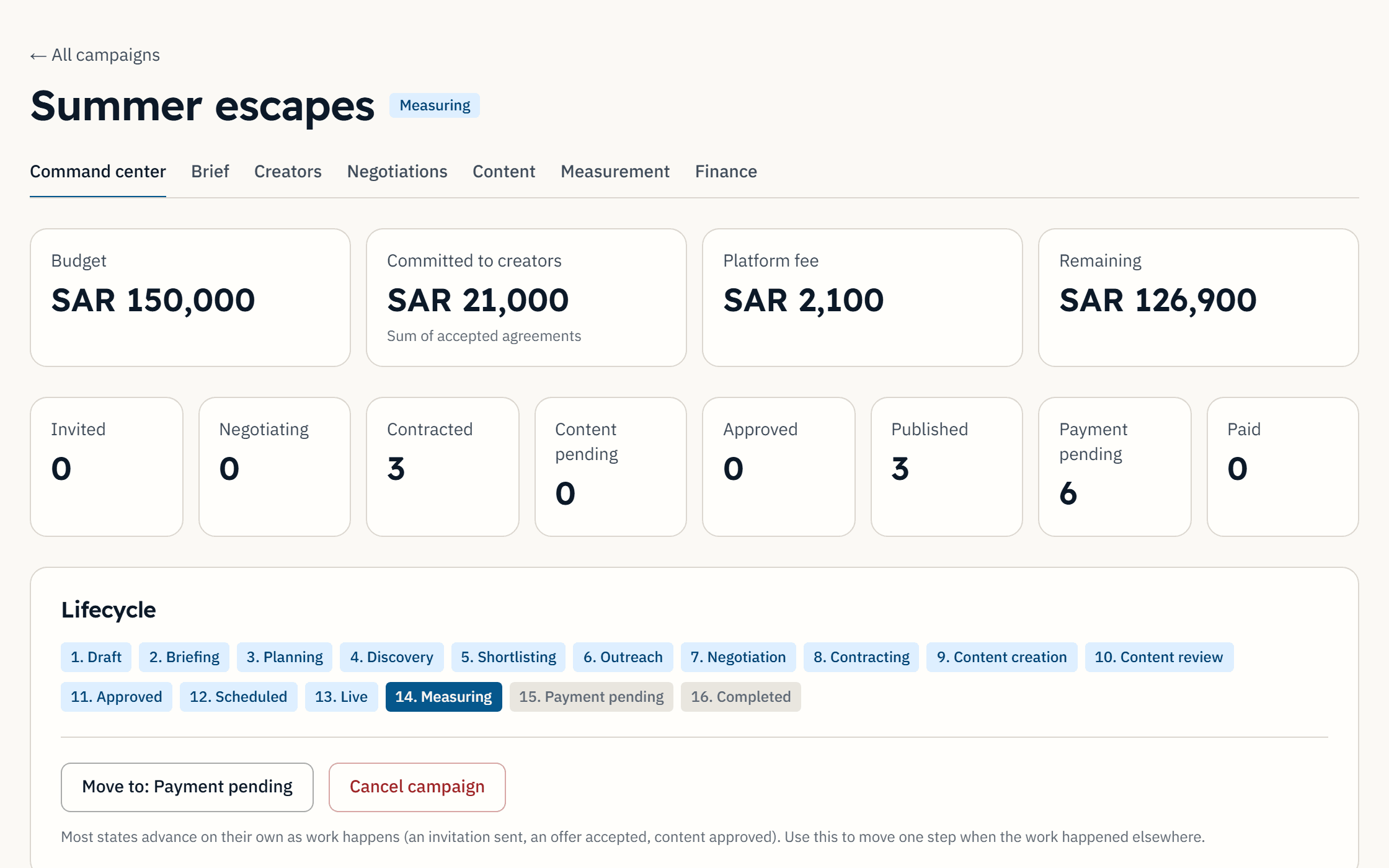View the Measurement tab
The image size is (1389, 868).
(x=615, y=171)
